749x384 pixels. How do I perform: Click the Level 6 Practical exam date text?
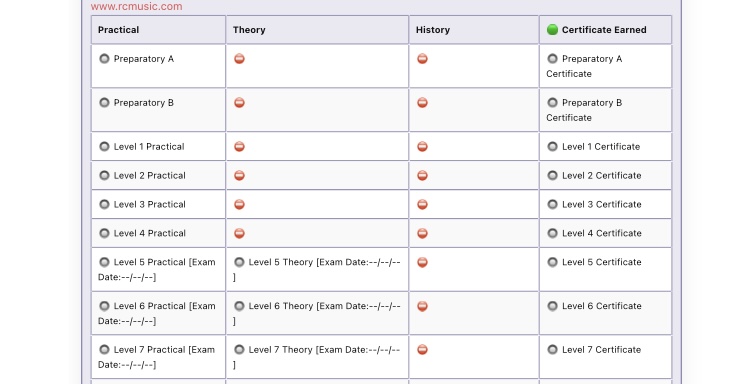coord(157,313)
